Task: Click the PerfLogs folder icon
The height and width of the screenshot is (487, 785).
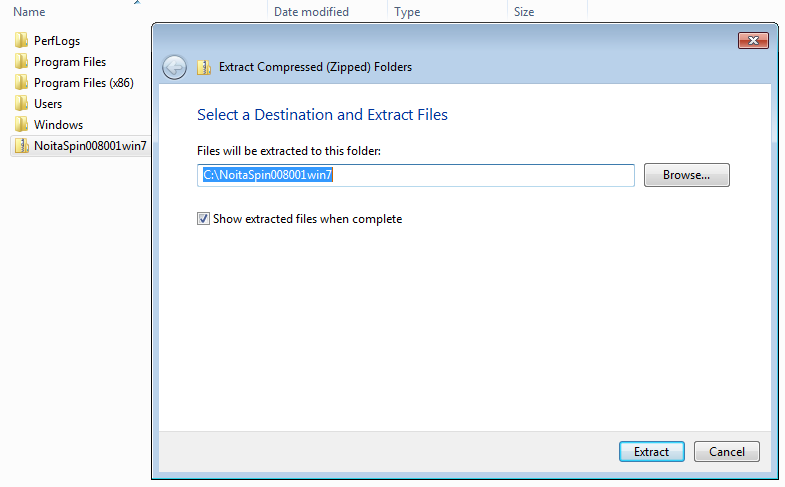Action: pos(22,41)
